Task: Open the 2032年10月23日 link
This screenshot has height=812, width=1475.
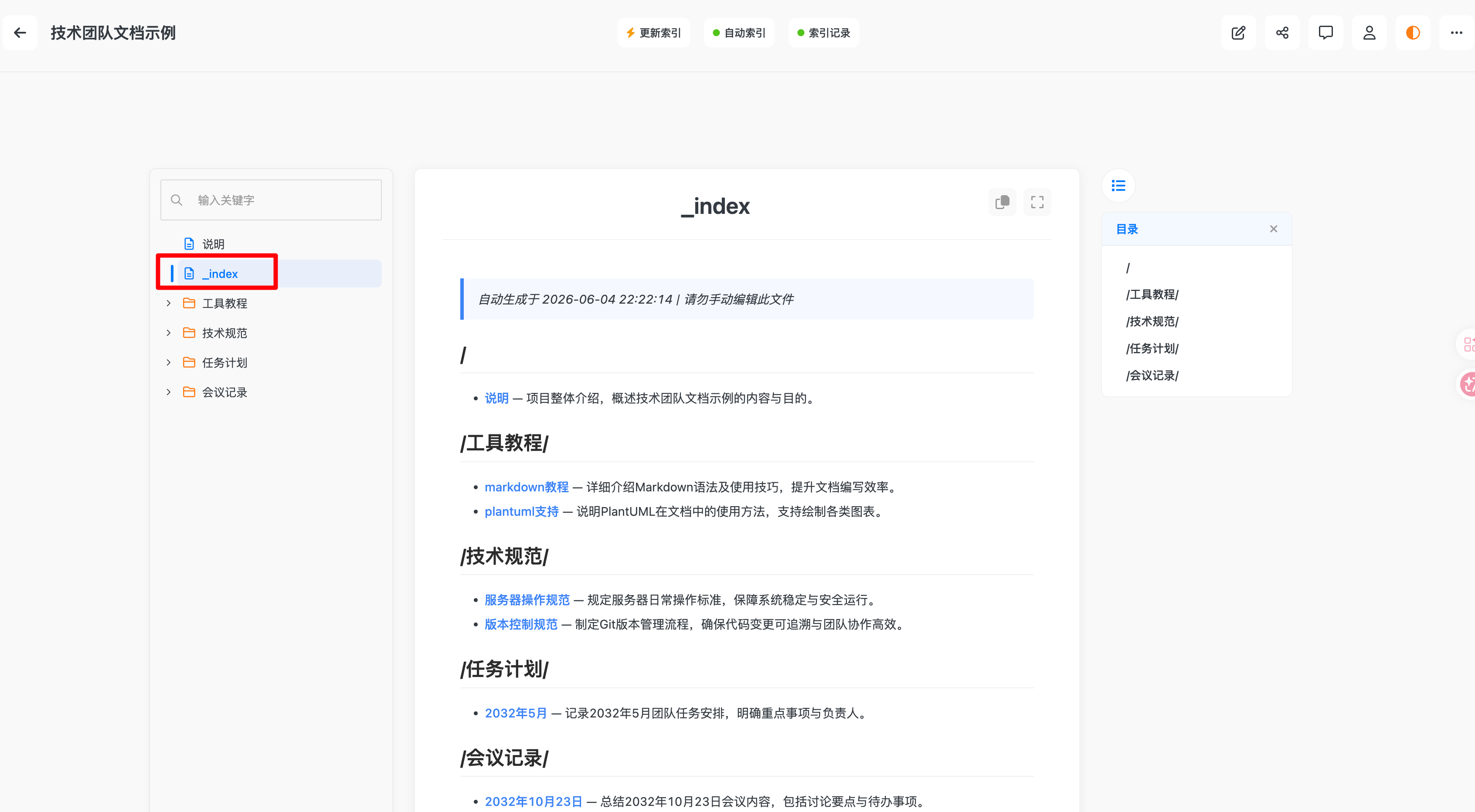Action: (534, 802)
